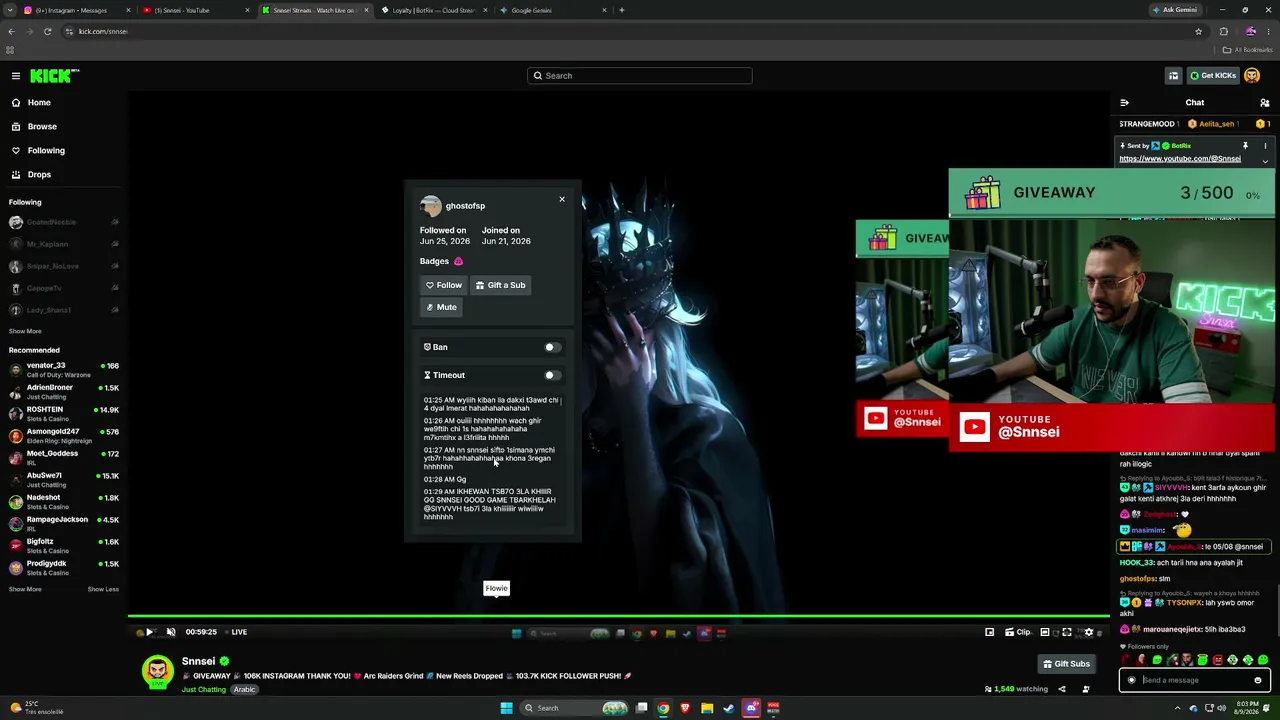
Task: Click the Gift Subs button
Action: point(1066,664)
